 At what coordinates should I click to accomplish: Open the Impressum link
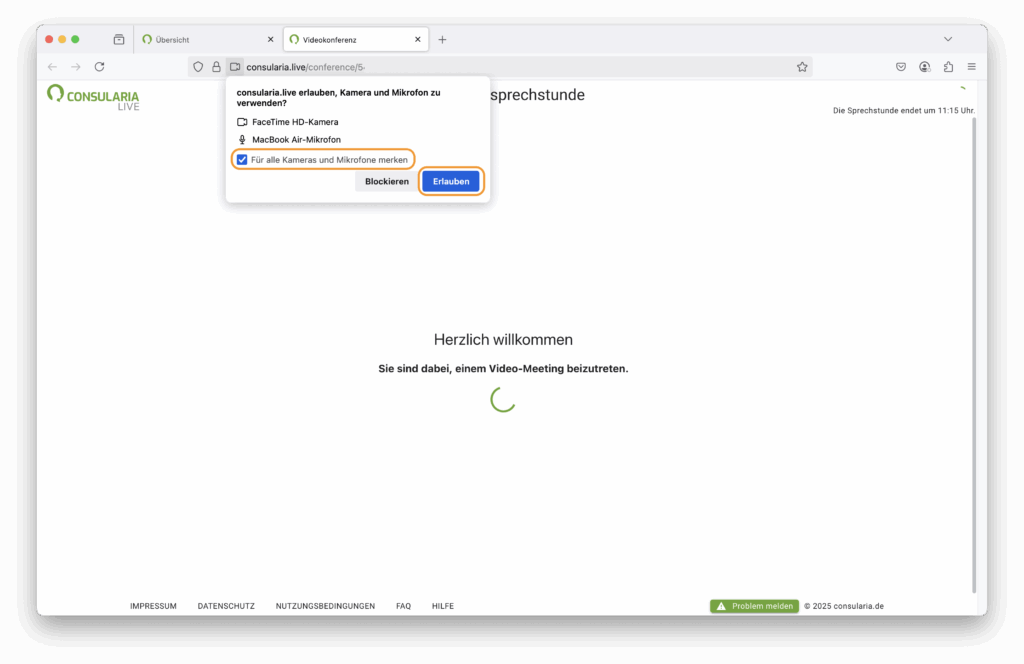click(153, 606)
